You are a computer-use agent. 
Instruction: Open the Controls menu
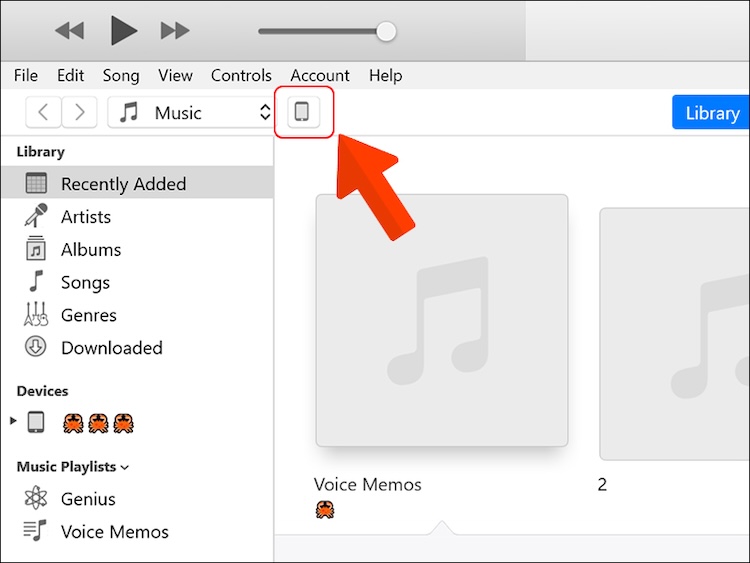point(241,76)
